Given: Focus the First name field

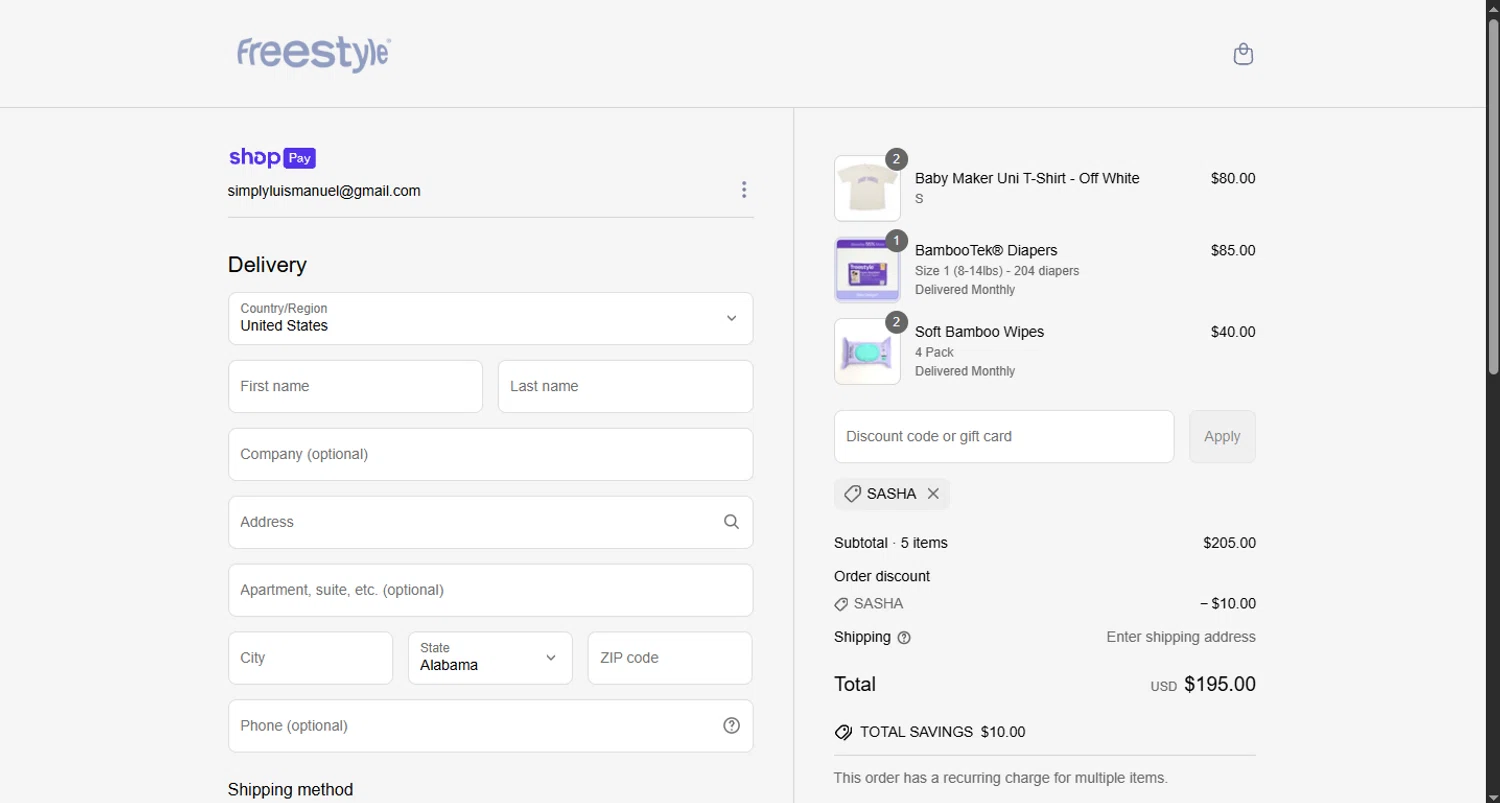Looking at the screenshot, I should [355, 386].
